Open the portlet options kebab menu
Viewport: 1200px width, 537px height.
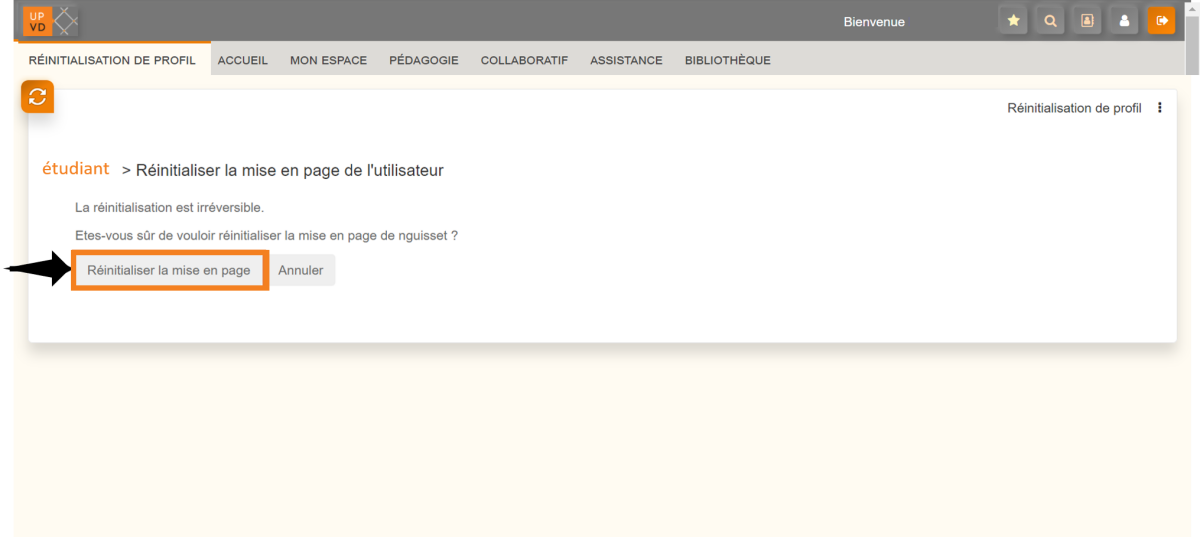coord(1160,108)
